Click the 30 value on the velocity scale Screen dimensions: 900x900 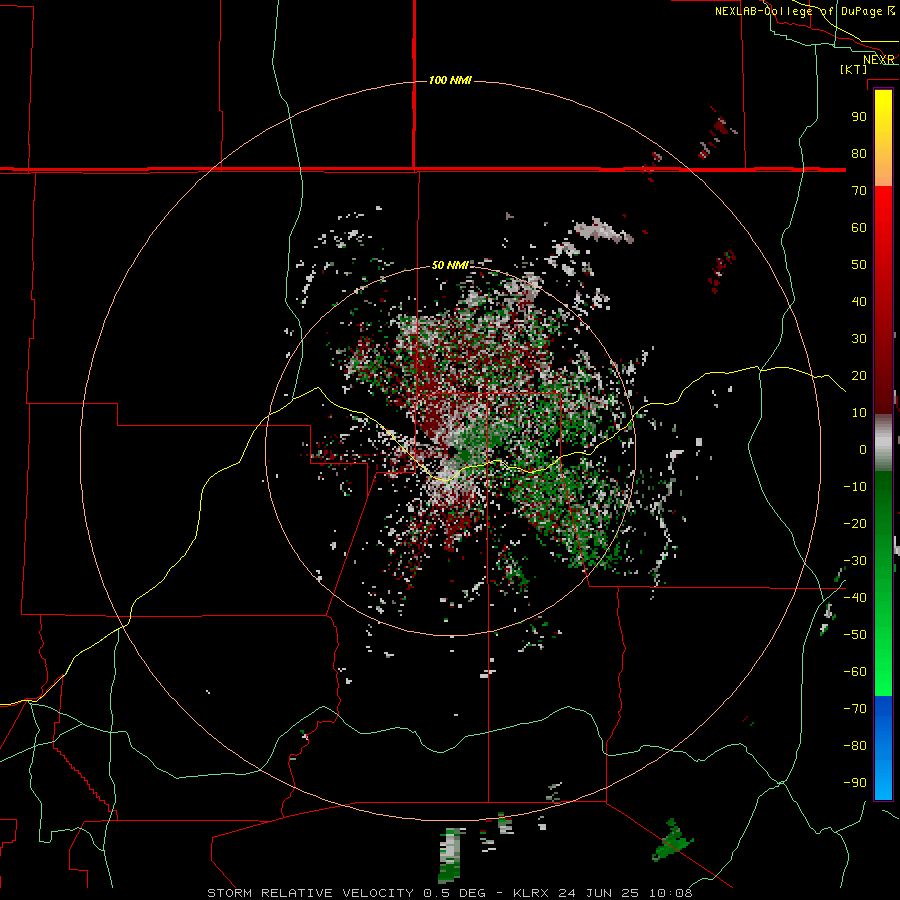859,339
